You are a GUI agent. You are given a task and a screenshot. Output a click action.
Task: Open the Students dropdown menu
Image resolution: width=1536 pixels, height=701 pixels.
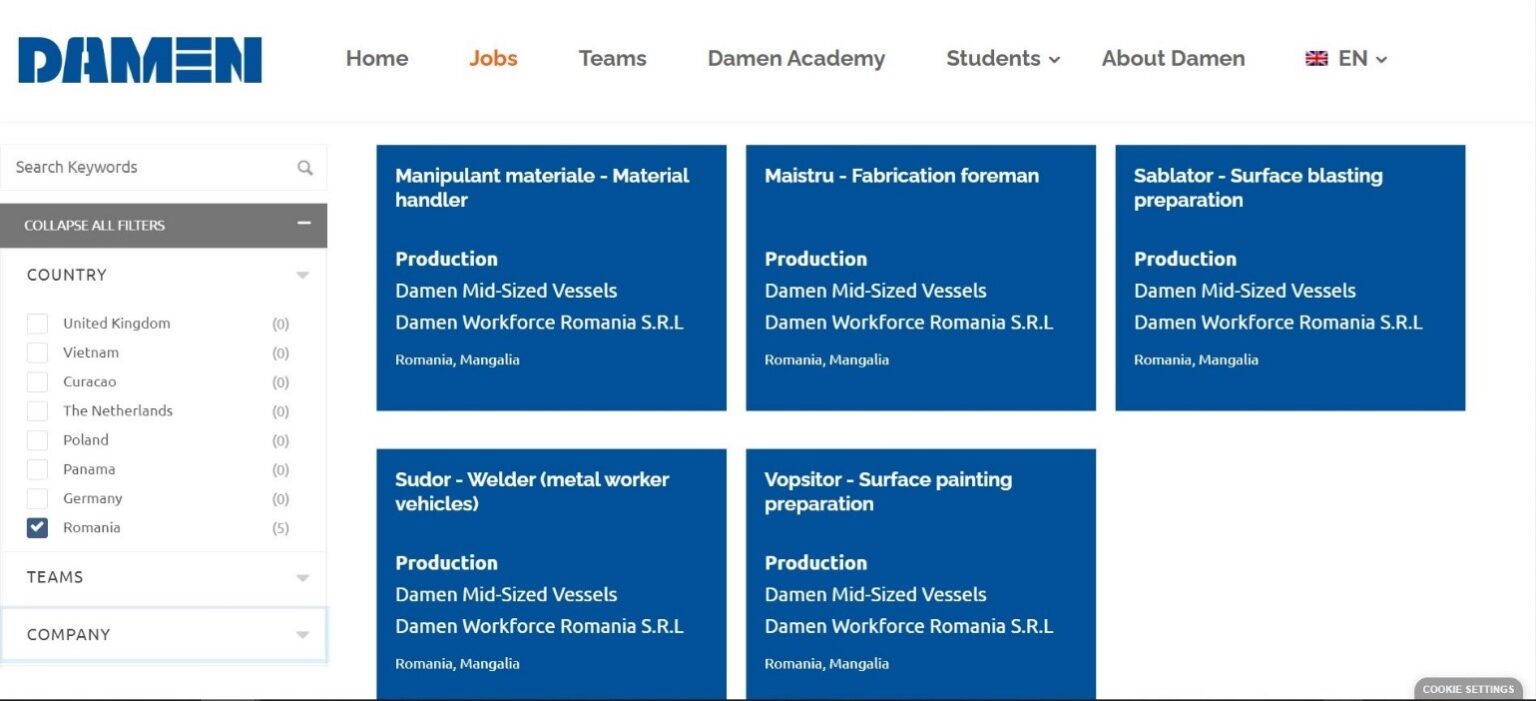1003,59
